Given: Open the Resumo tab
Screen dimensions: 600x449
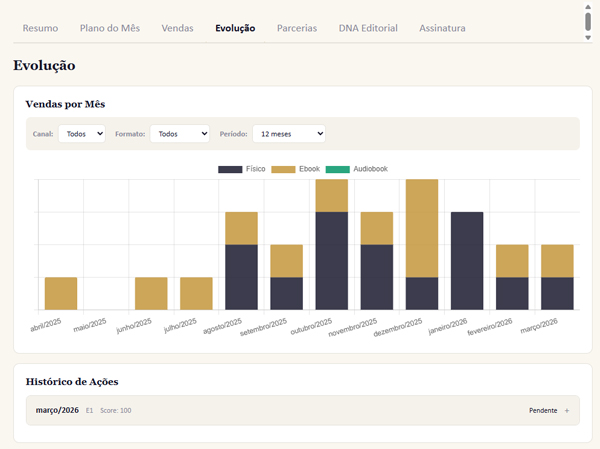Looking at the screenshot, I should pyautogui.click(x=40, y=28).
